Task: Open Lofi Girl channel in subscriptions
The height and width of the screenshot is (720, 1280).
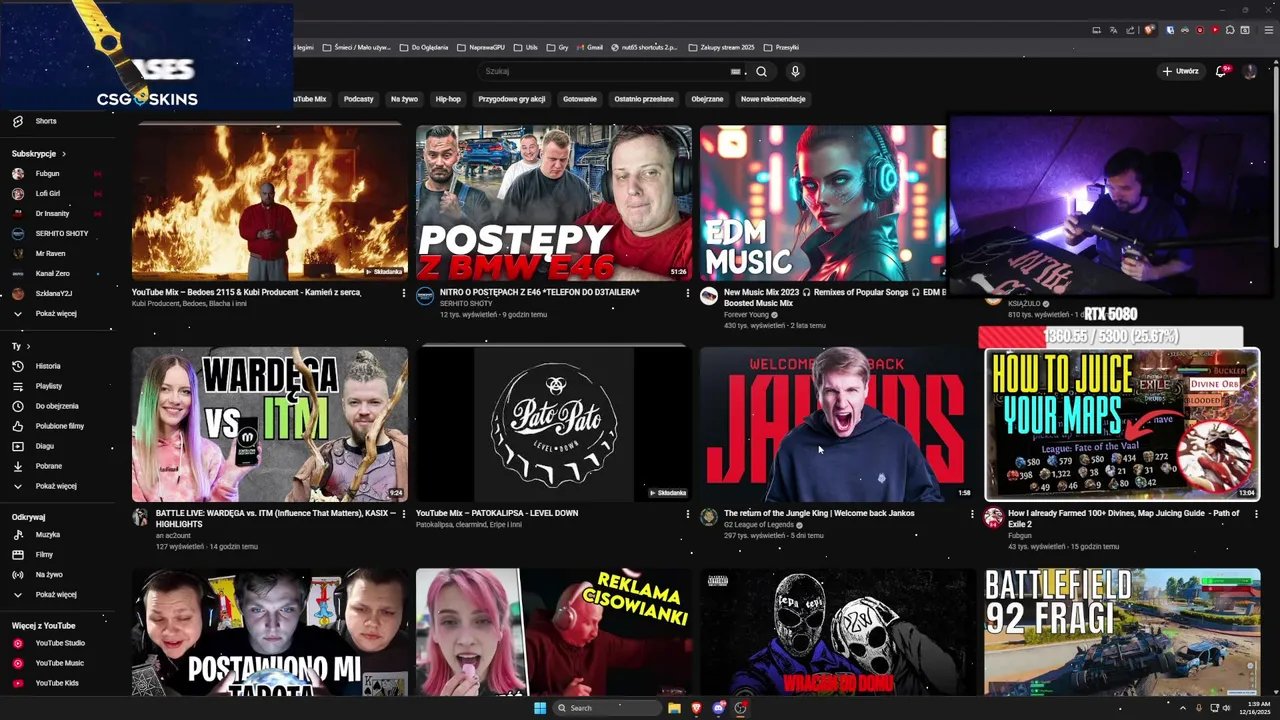Action: point(47,193)
